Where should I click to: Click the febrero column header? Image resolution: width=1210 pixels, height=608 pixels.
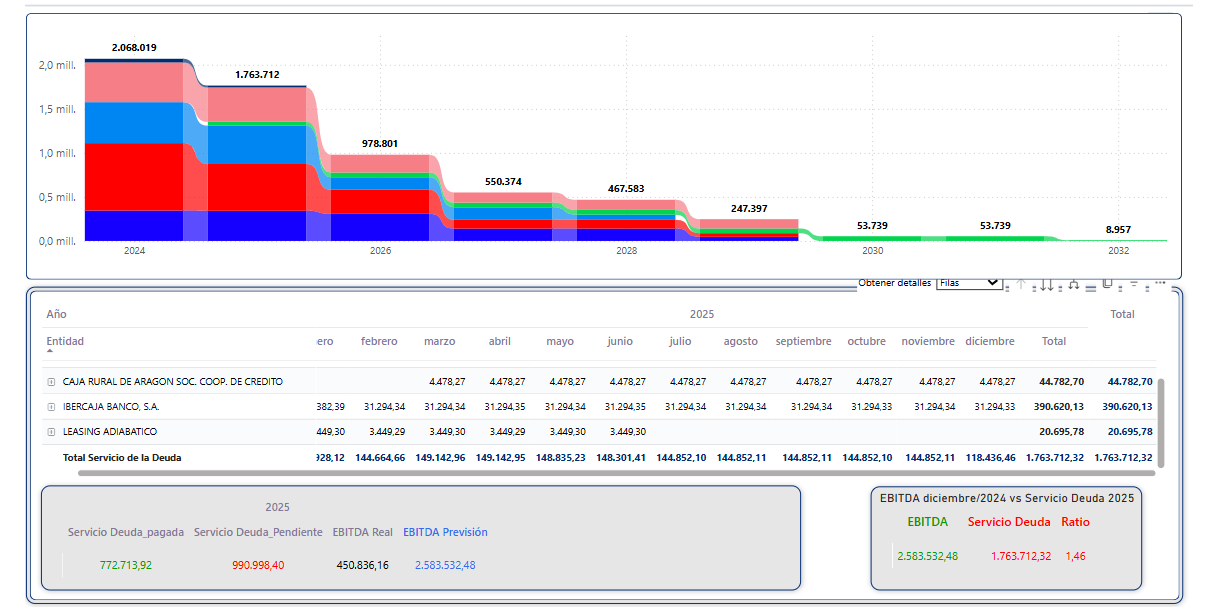point(379,342)
